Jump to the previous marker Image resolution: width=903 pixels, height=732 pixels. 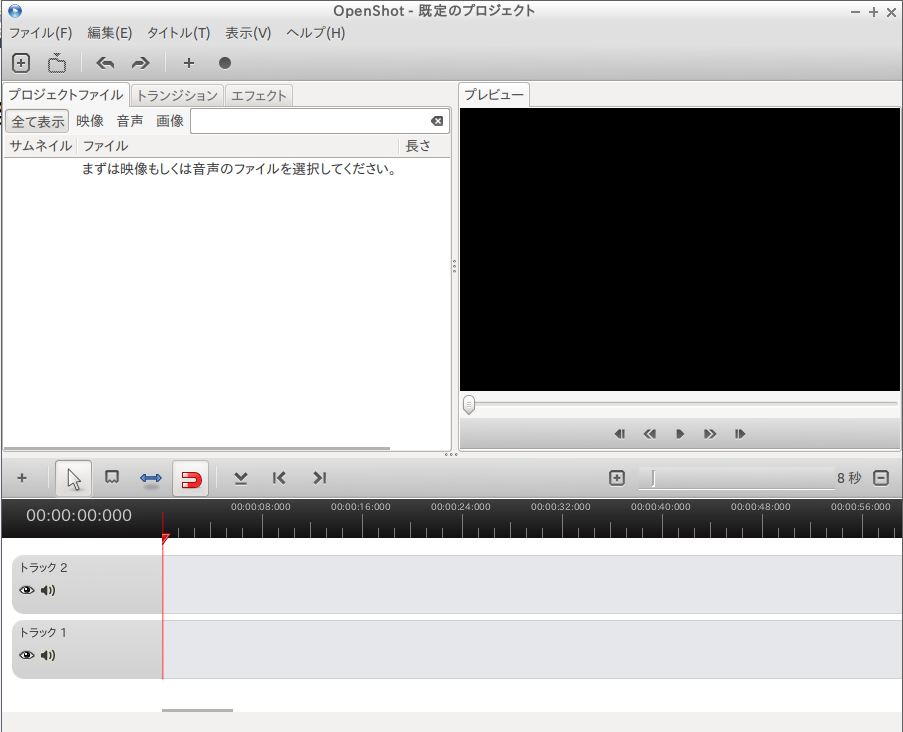click(x=279, y=478)
